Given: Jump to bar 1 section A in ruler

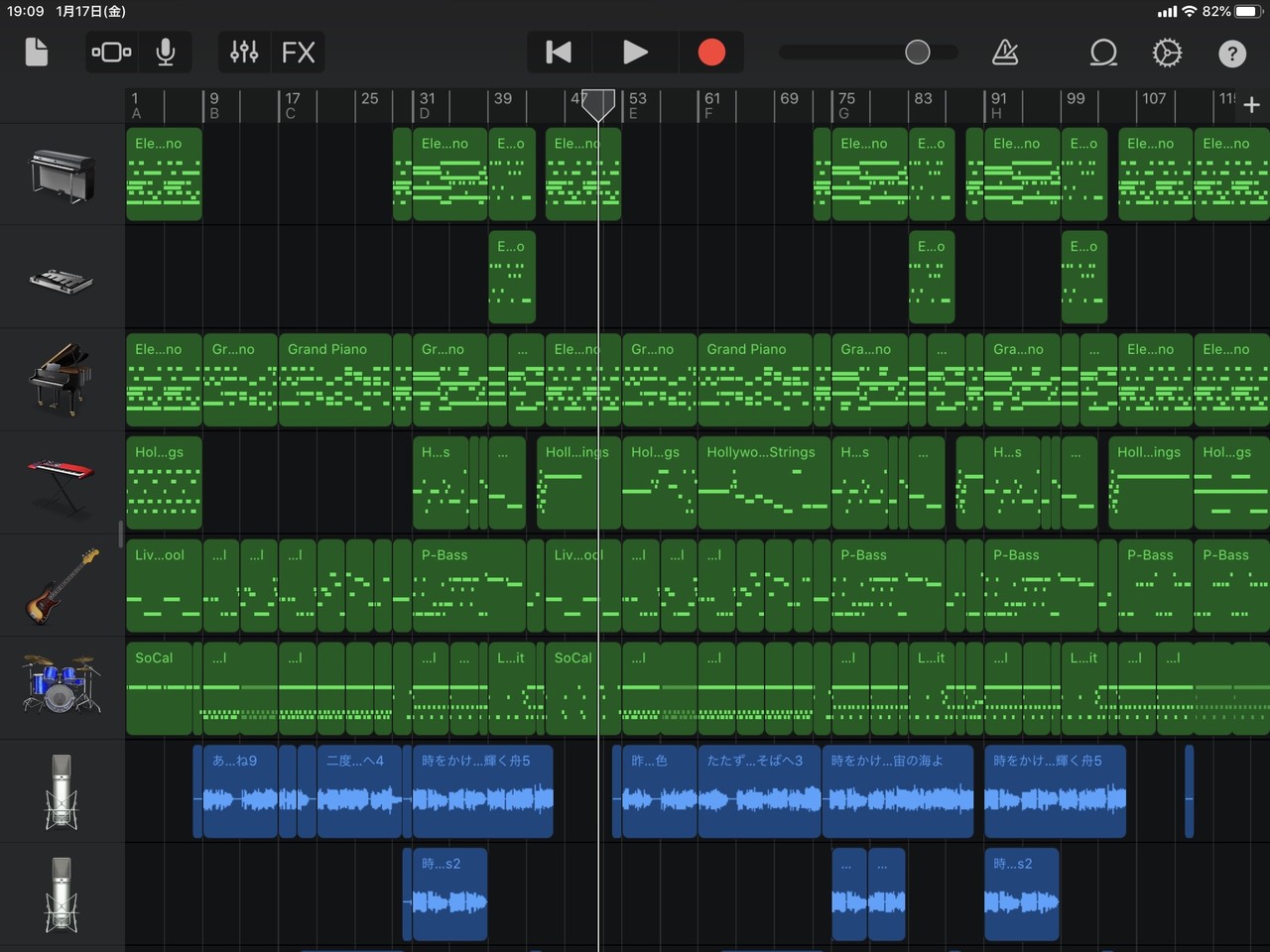Looking at the screenshot, I should click(136, 105).
